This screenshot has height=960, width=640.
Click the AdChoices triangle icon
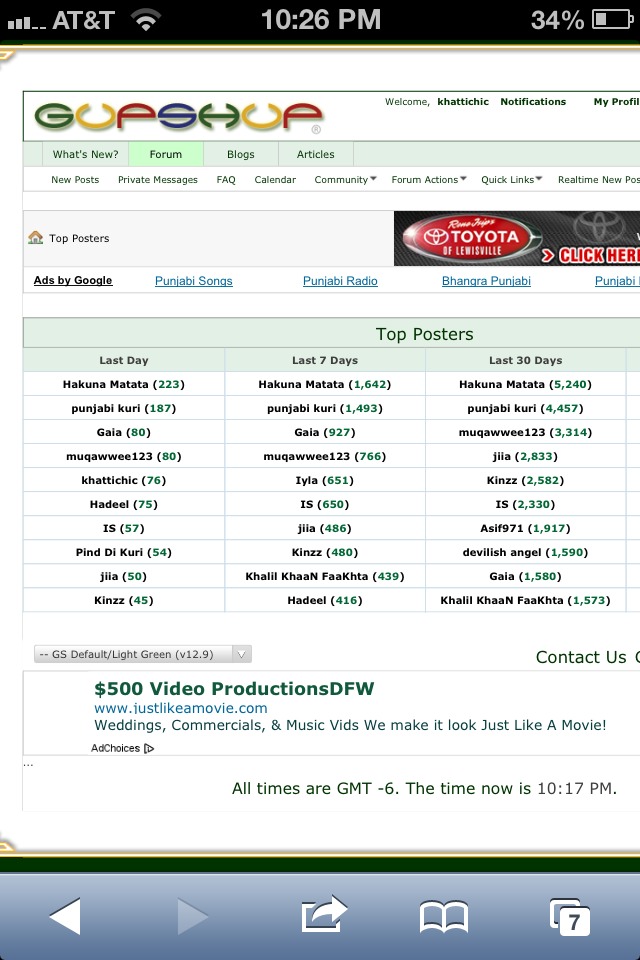pos(149,748)
